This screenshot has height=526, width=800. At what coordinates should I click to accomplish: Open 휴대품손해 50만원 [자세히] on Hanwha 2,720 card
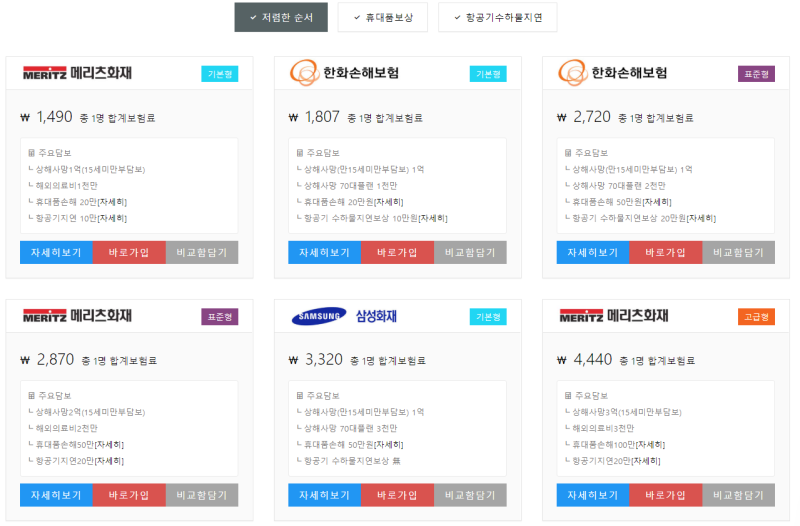pyautogui.click(x=657, y=202)
